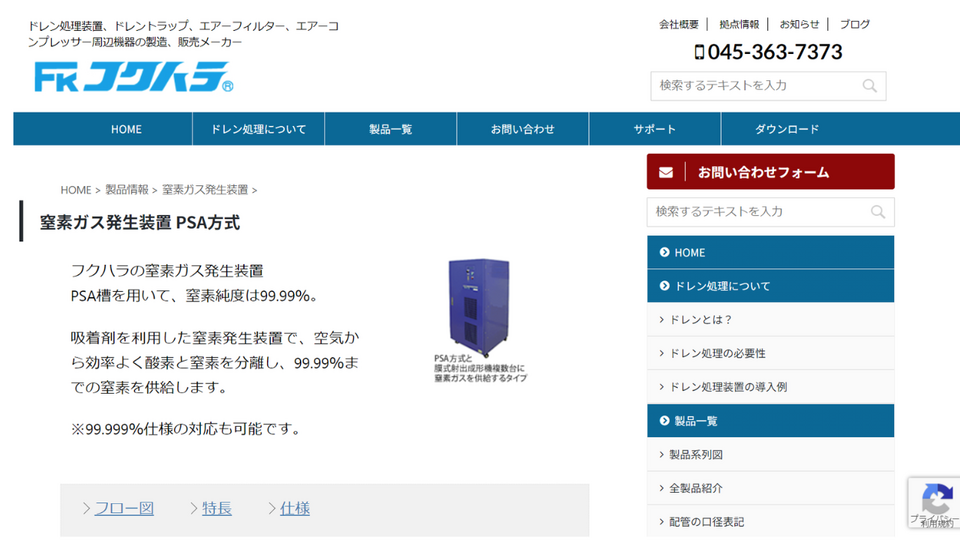
Task: Click the arrow icon beside sidebar HOME
Action: point(664,253)
